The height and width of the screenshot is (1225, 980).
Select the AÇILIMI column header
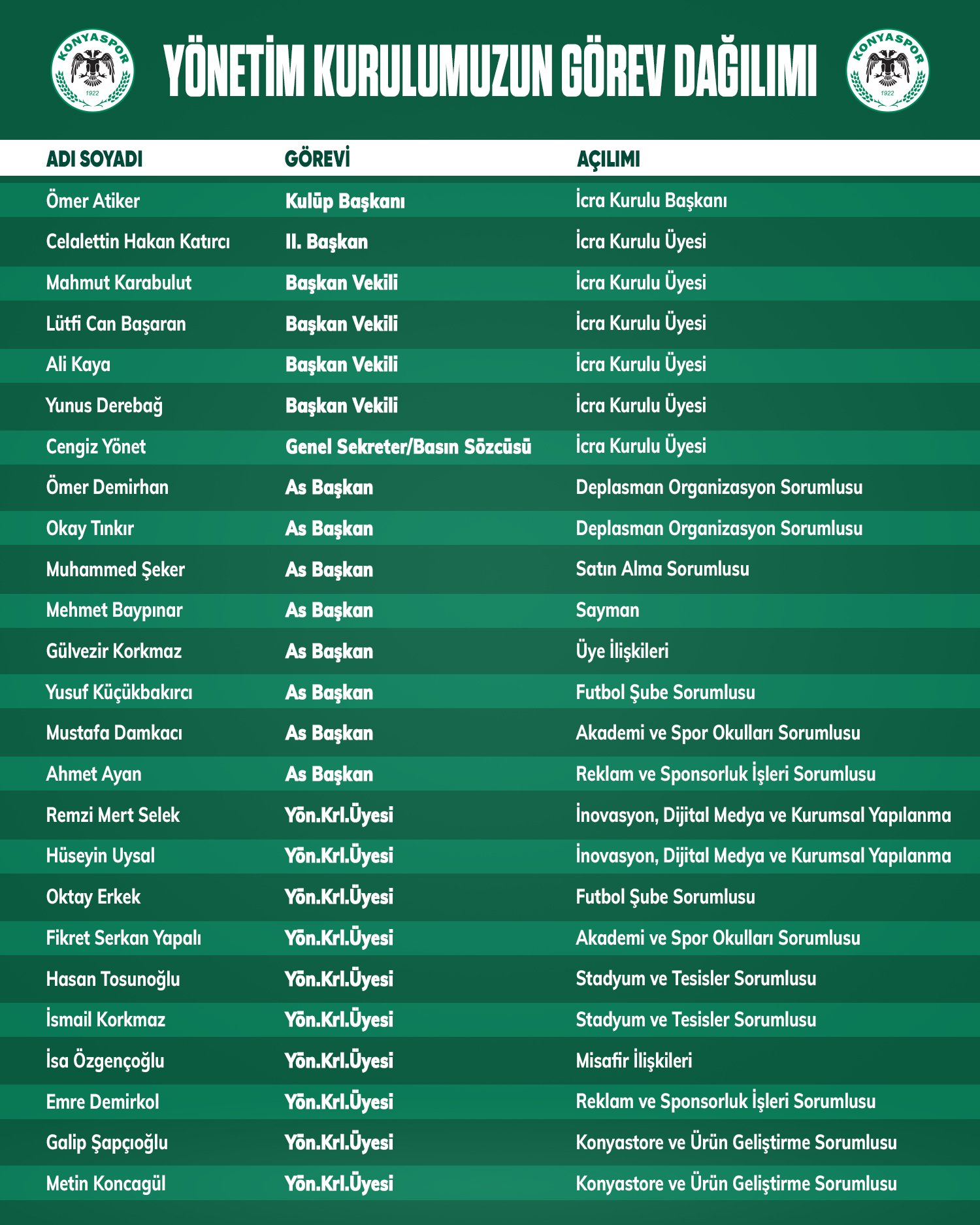pyautogui.click(x=608, y=159)
